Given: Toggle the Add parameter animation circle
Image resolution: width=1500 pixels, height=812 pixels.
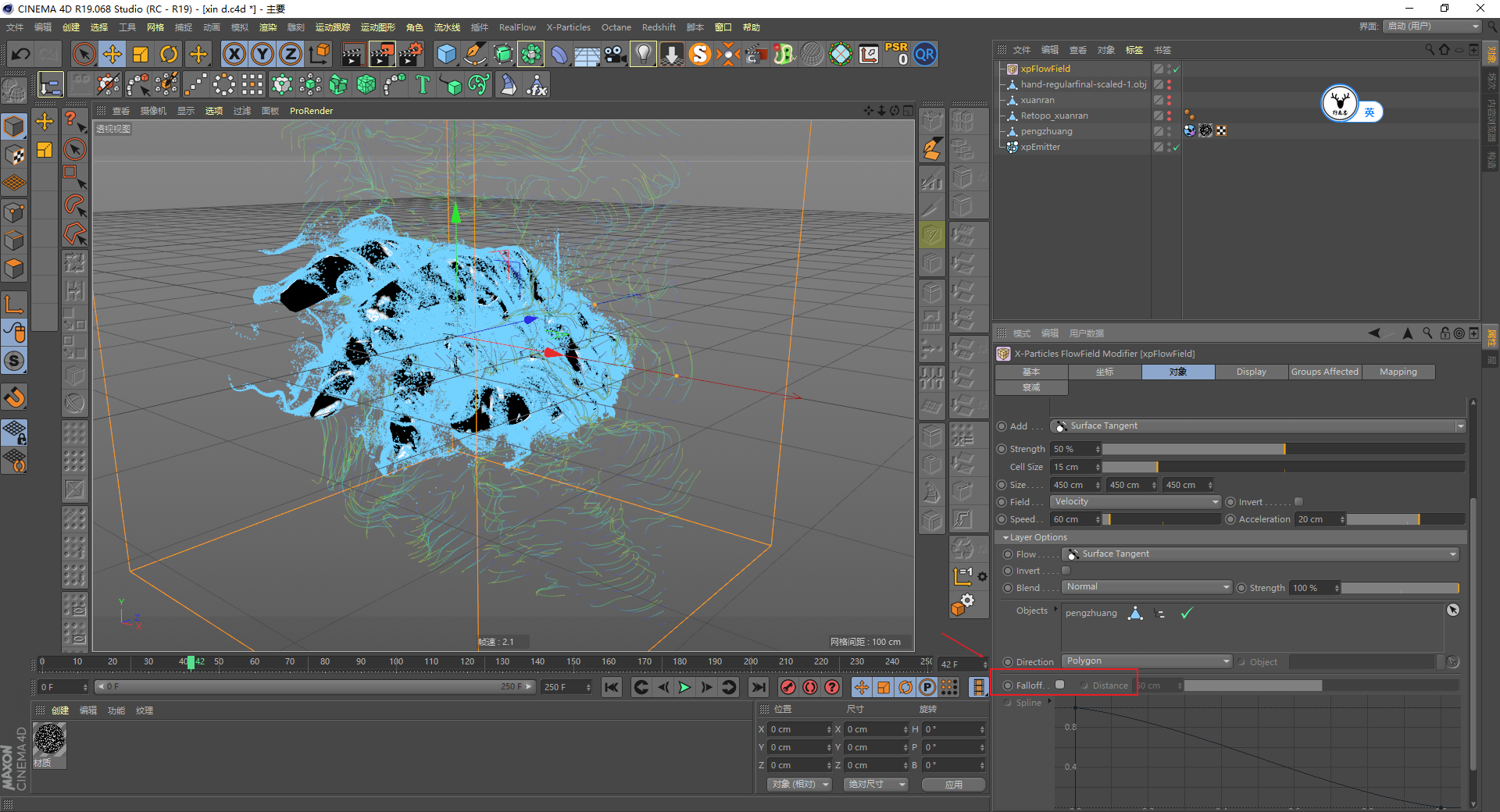Looking at the screenshot, I should (1002, 426).
